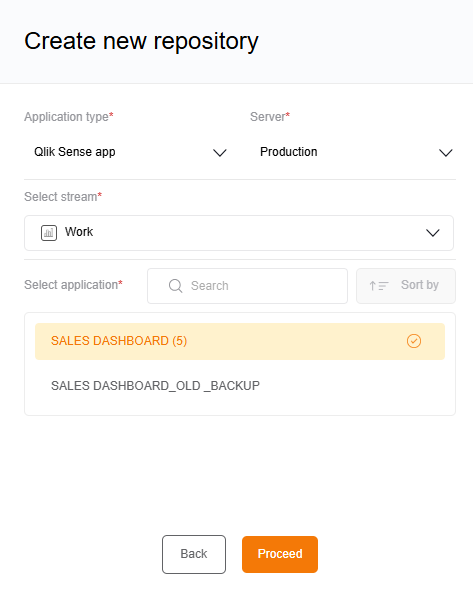This screenshot has width=473, height=594.
Task: Select the SALES DASHBOARD (5) application row
Action: coord(240,341)
